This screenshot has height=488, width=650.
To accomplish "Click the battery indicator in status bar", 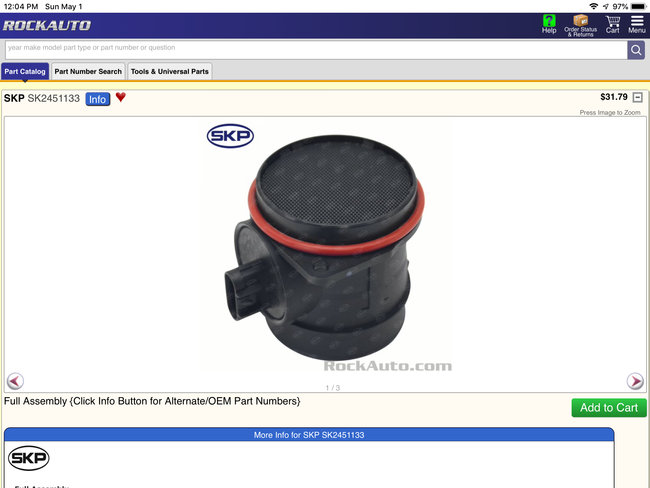I will tap(638, 7).
